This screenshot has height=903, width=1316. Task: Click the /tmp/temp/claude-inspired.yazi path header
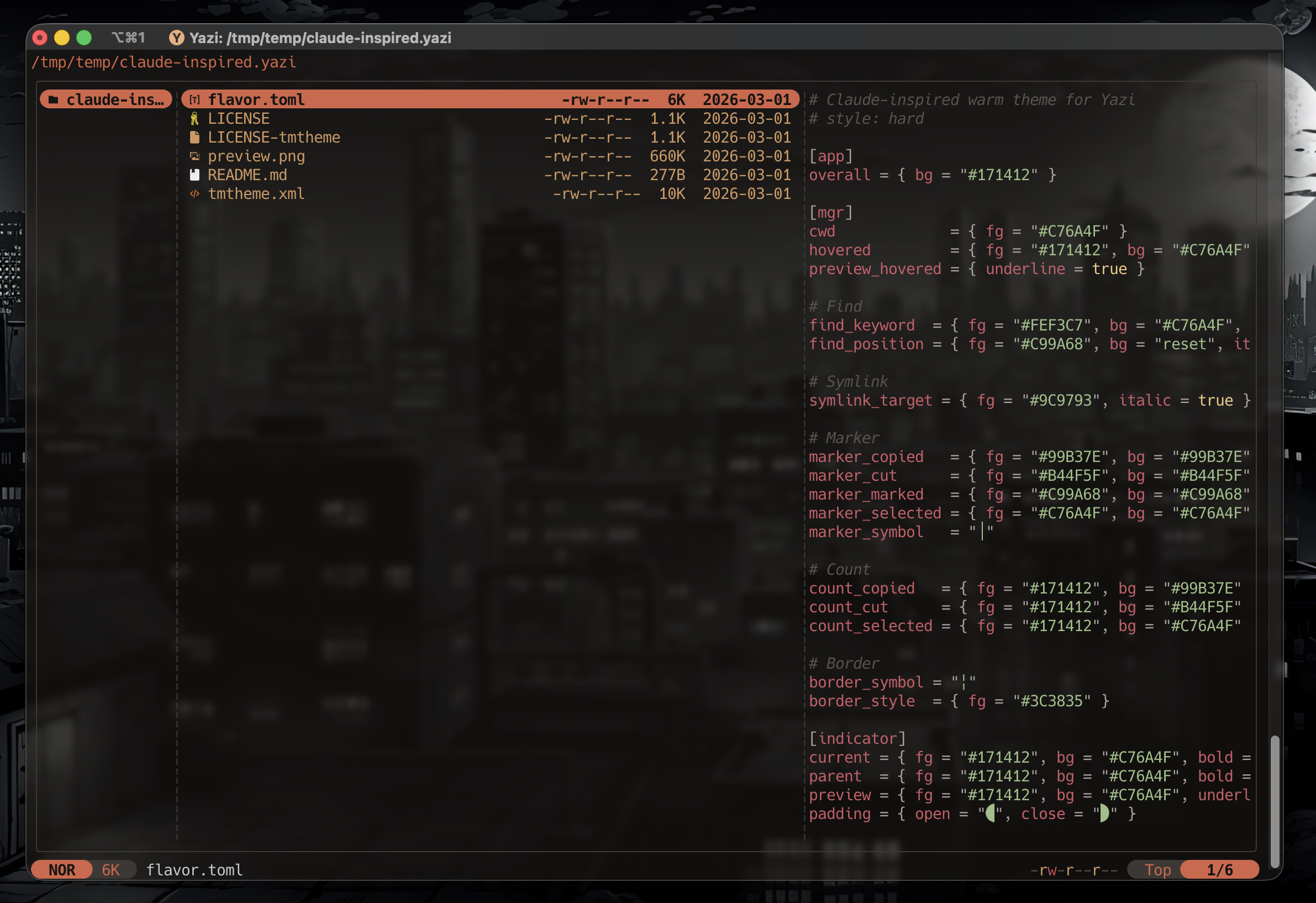point(164,62)
